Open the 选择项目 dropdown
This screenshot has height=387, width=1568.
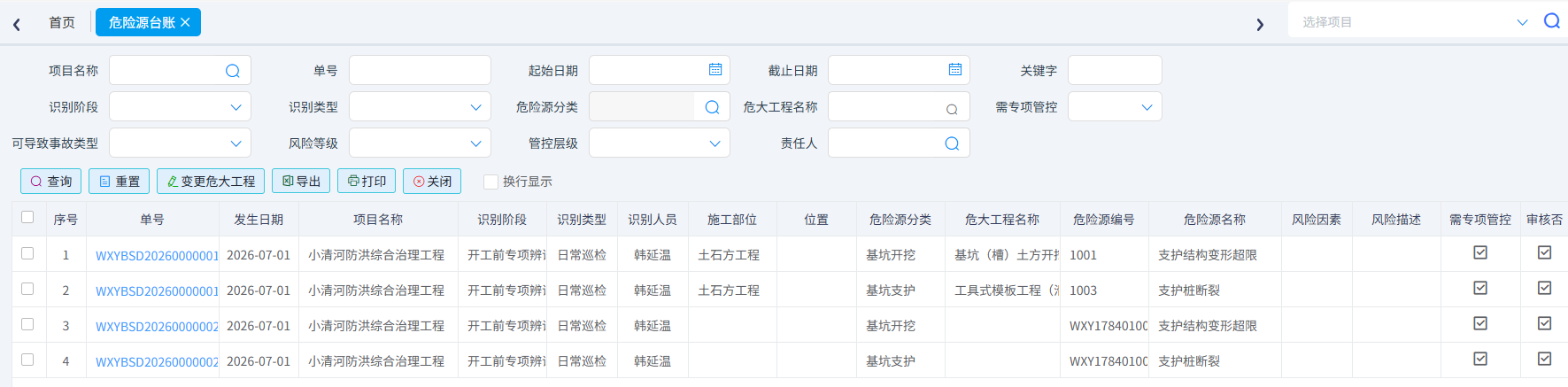[x=1413, y=22]
